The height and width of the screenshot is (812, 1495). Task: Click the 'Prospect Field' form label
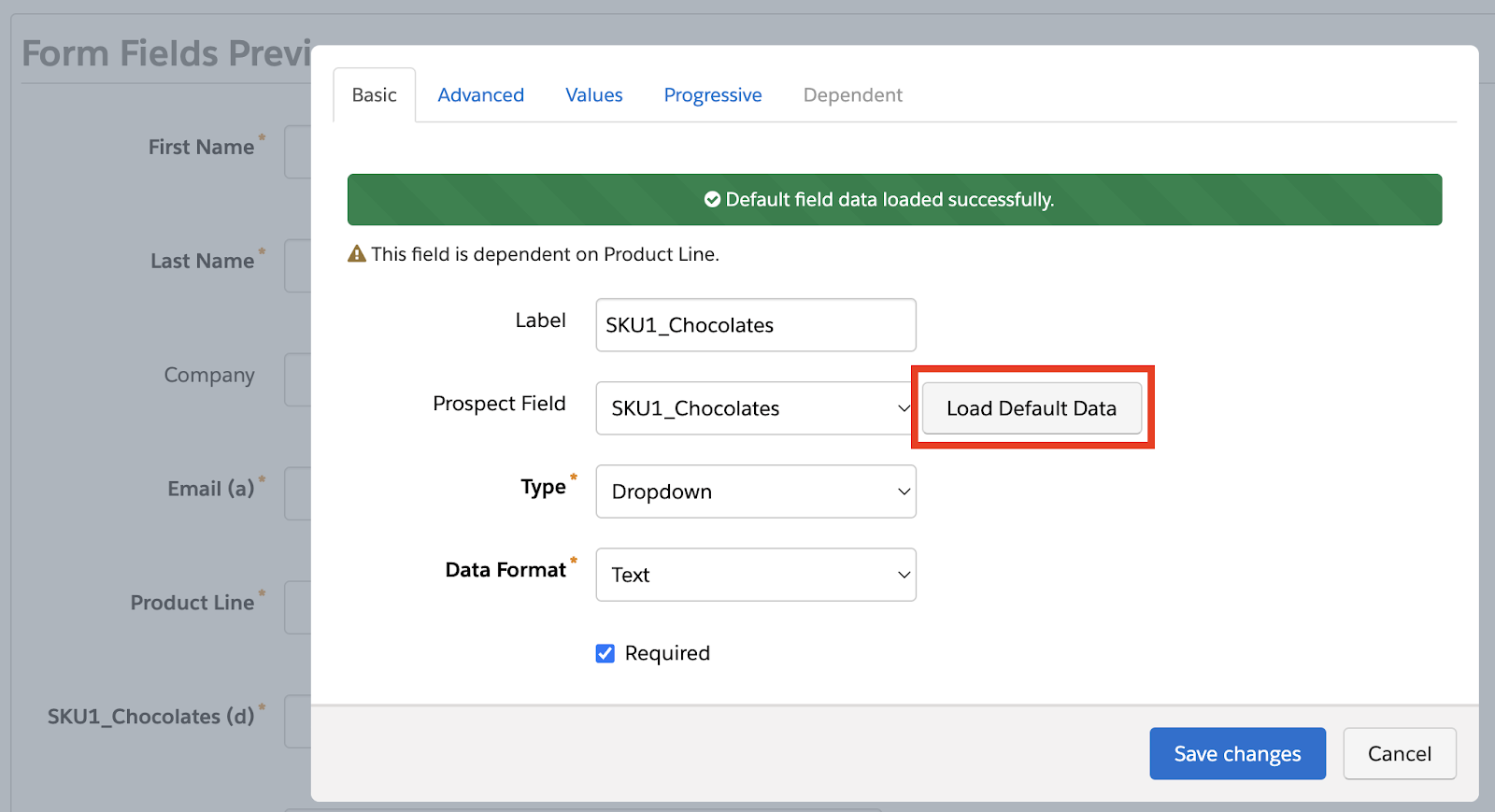499,404
